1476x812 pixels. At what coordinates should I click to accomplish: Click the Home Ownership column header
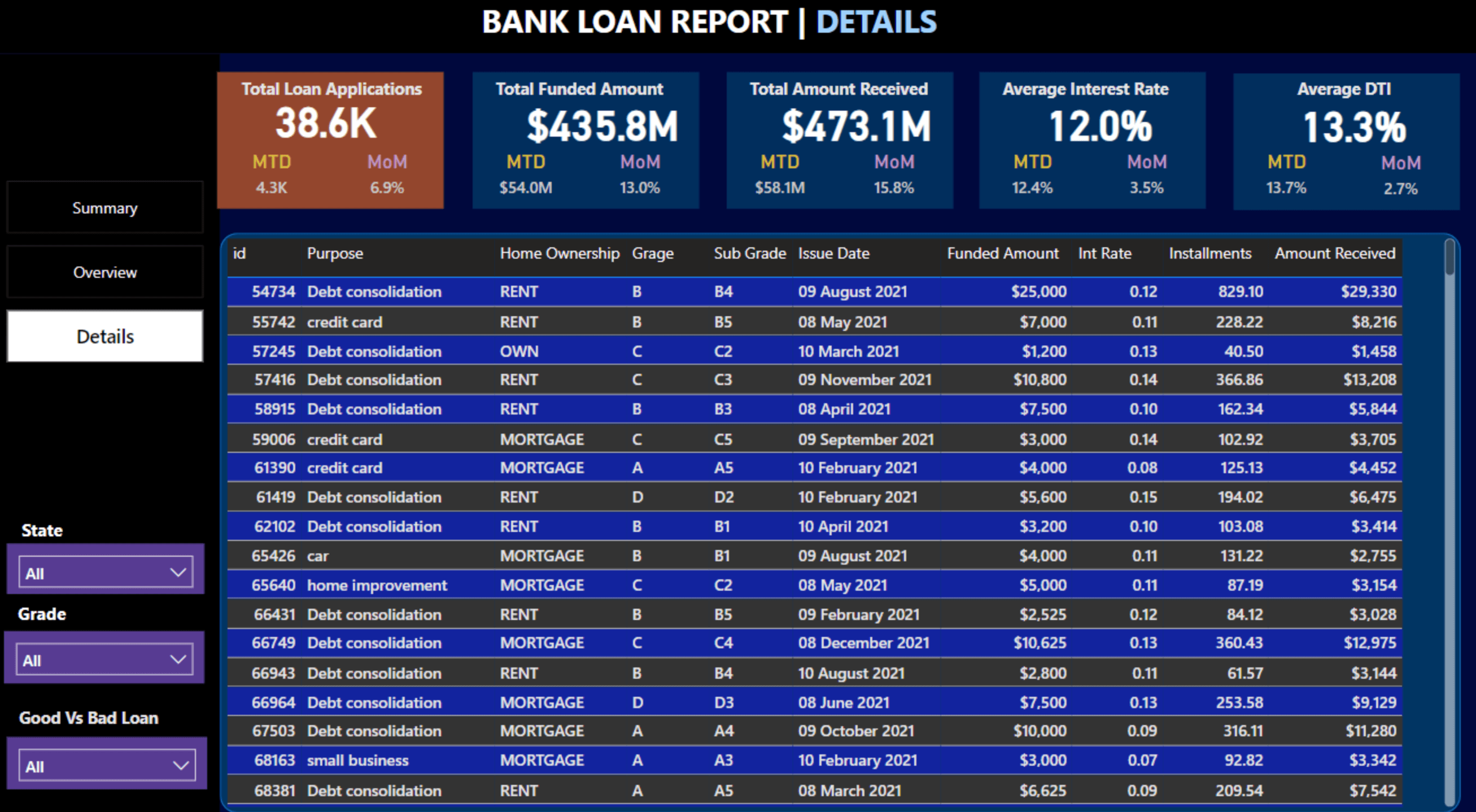point(560,254)
